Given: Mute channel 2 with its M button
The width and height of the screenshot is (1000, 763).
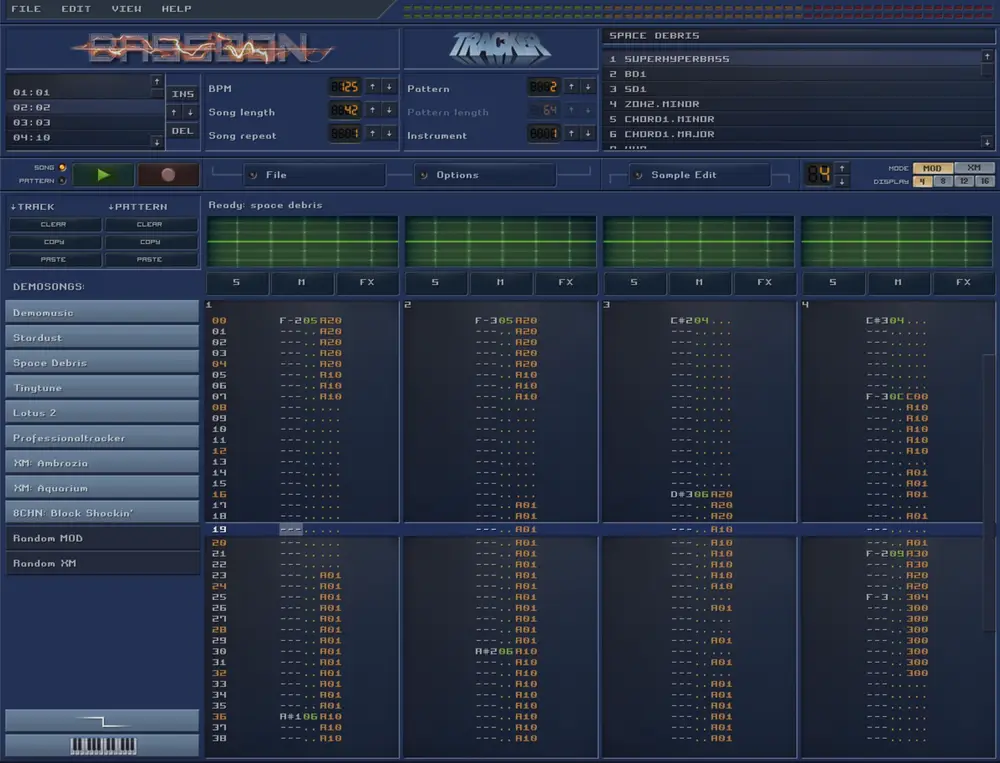Looking at the screenshot, I should (x=501, y=283).
